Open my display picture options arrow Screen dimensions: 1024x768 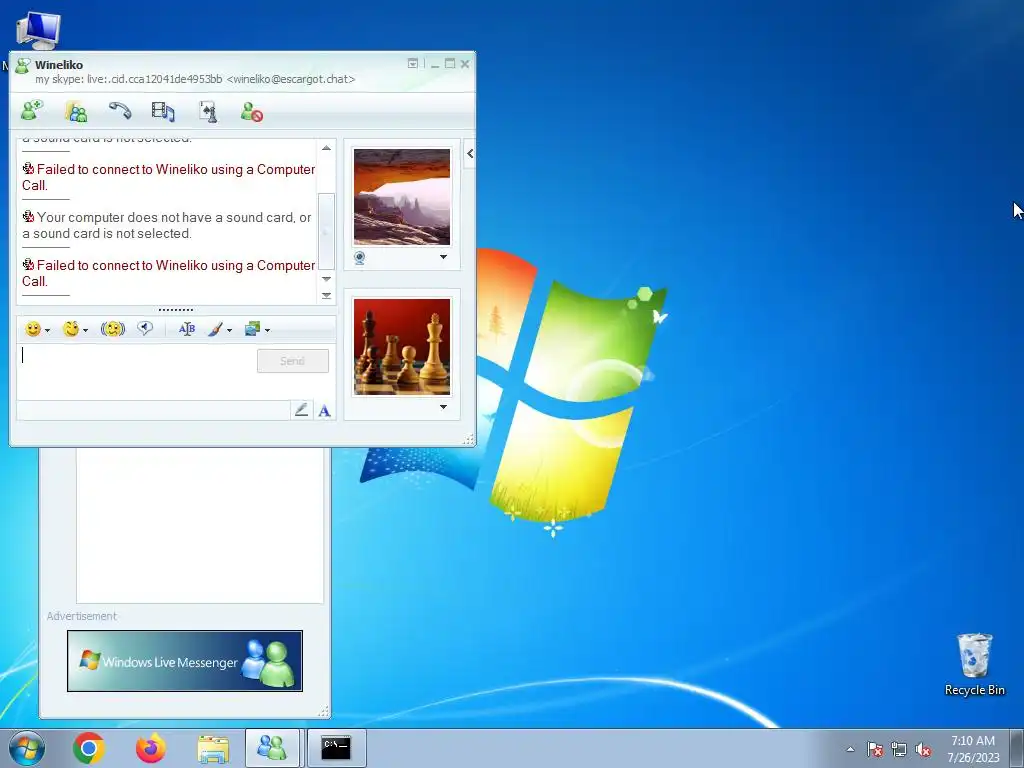[x=443, y=407]
